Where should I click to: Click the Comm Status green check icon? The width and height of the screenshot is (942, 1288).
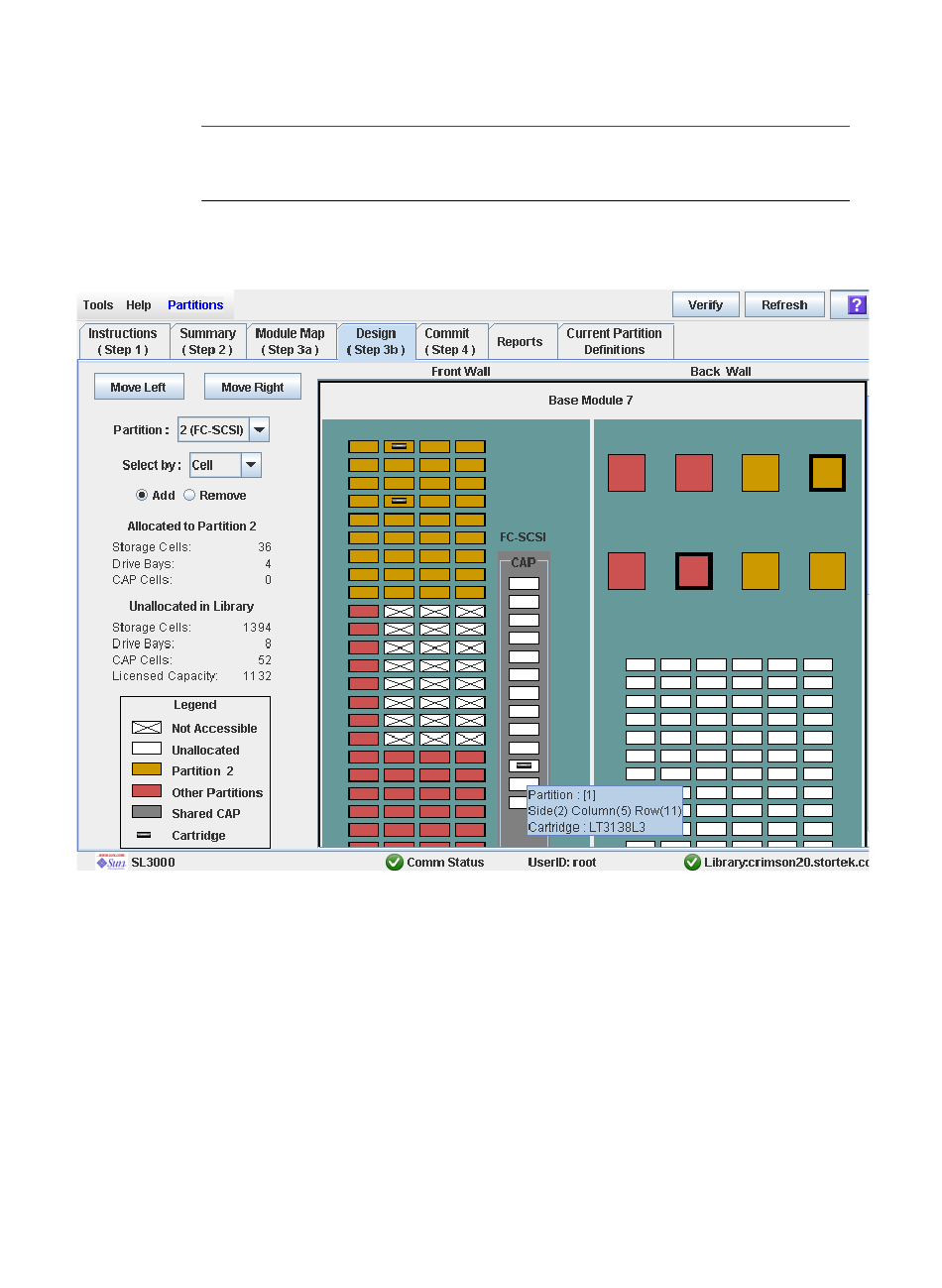pos(395,862)
